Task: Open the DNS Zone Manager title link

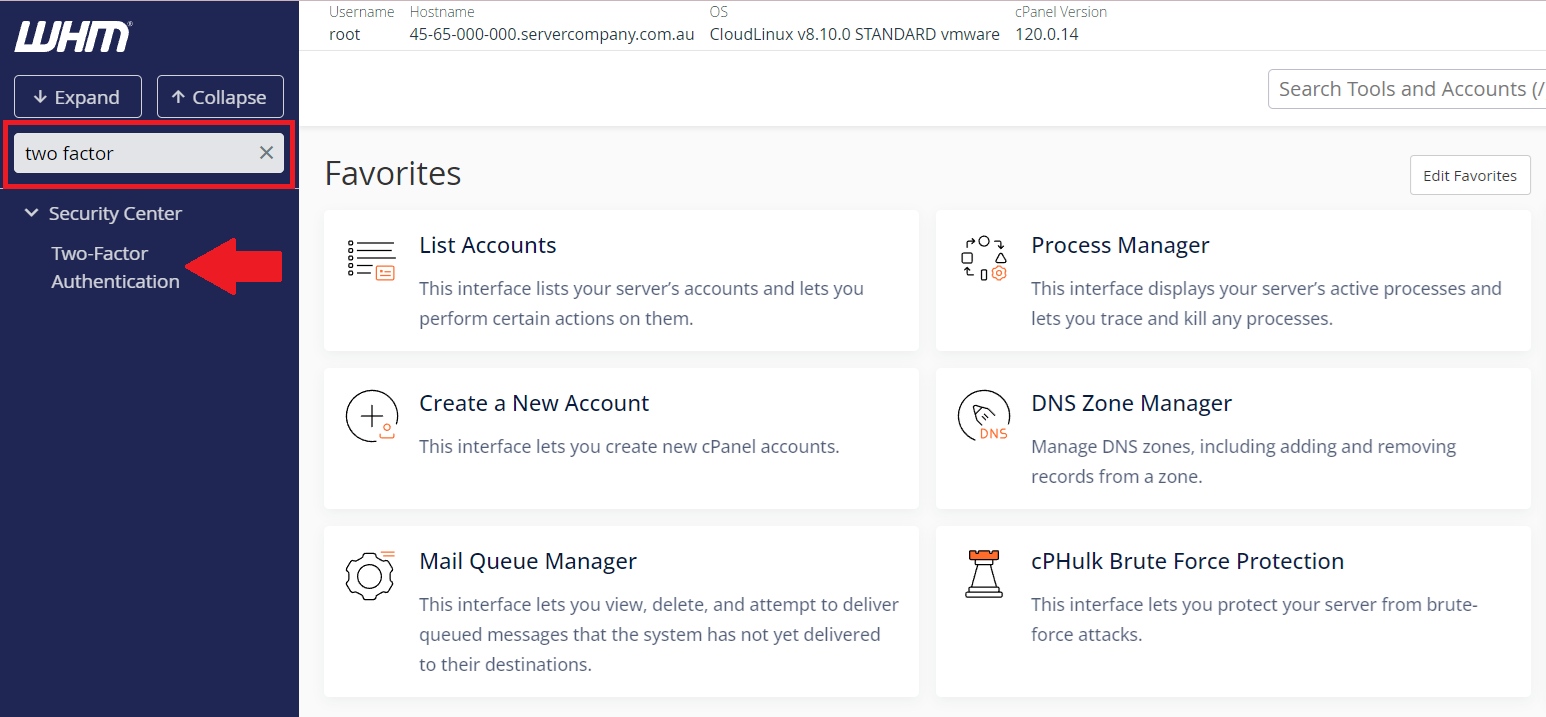Action: (1131, 403)
